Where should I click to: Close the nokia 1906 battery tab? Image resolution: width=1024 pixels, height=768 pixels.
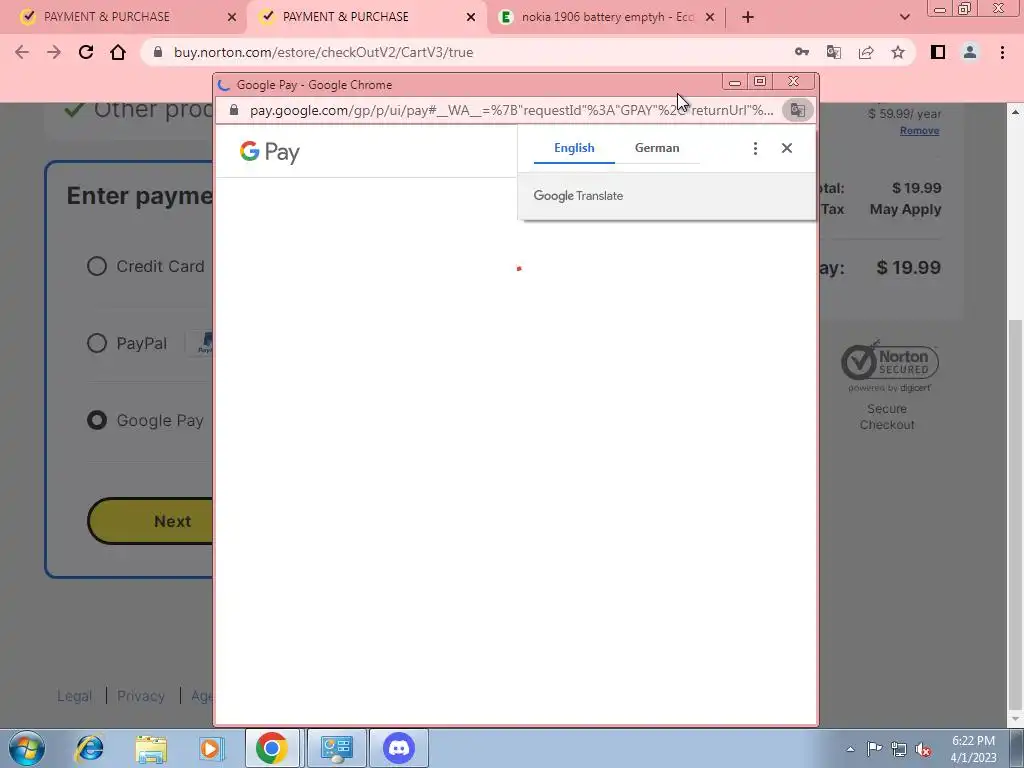point(710,17)
